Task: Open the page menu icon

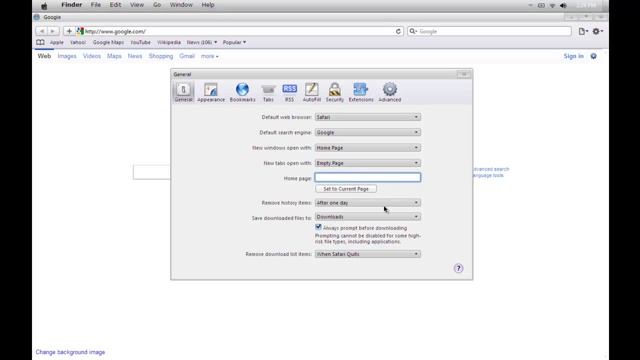Action: click(x=583, y=31)
